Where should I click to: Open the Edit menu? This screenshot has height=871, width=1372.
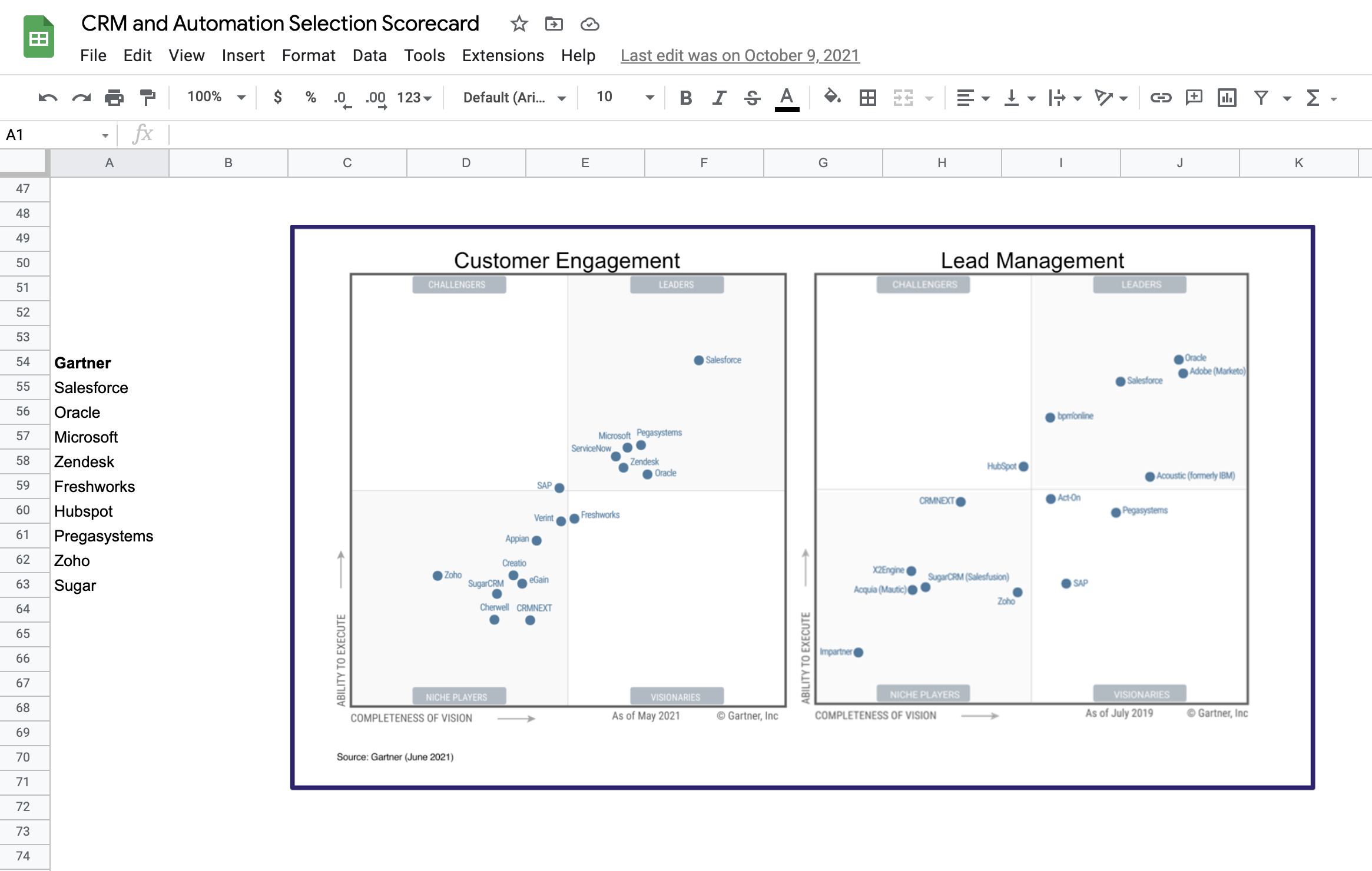tap(137, 56)
